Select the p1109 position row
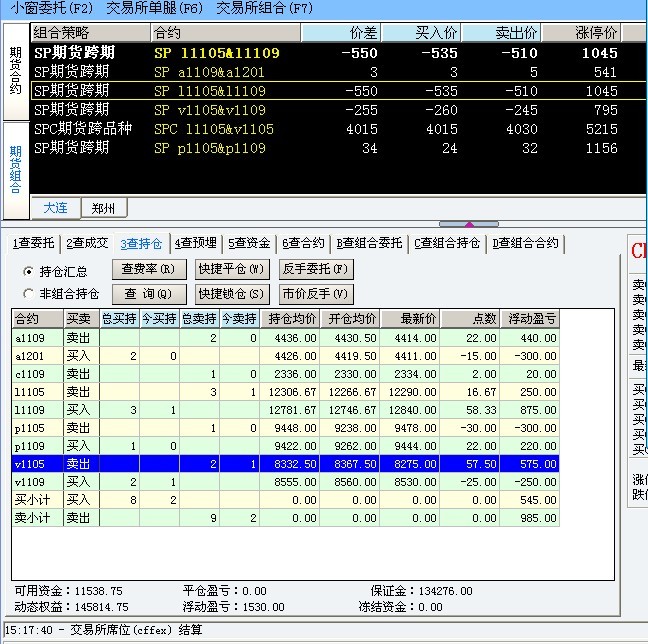Screen dimensions: 648x644 tap(286, 446)
